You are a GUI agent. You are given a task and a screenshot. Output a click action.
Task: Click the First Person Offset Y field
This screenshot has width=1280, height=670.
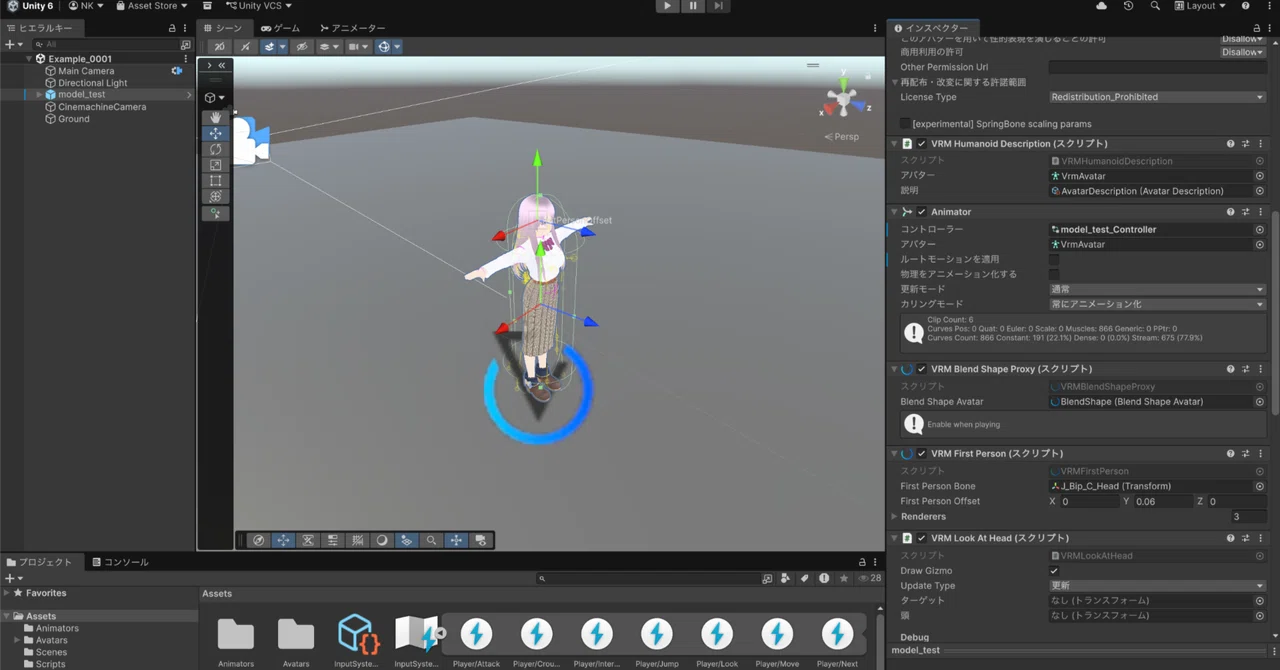1163,502
